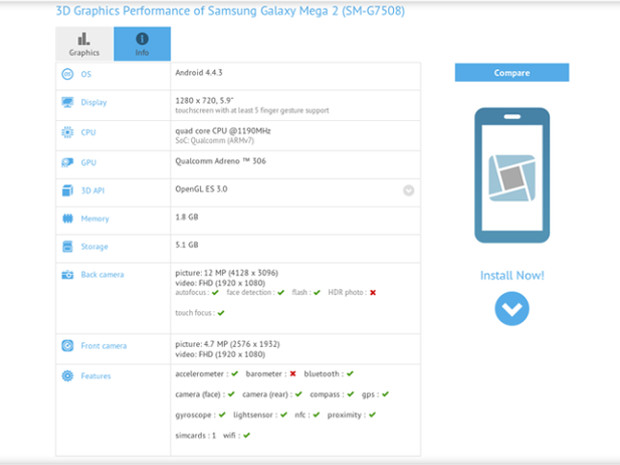Click the SoC: Qualcomm (ARMv7) text
The image size is (620, 465).
tap(215, 141)
